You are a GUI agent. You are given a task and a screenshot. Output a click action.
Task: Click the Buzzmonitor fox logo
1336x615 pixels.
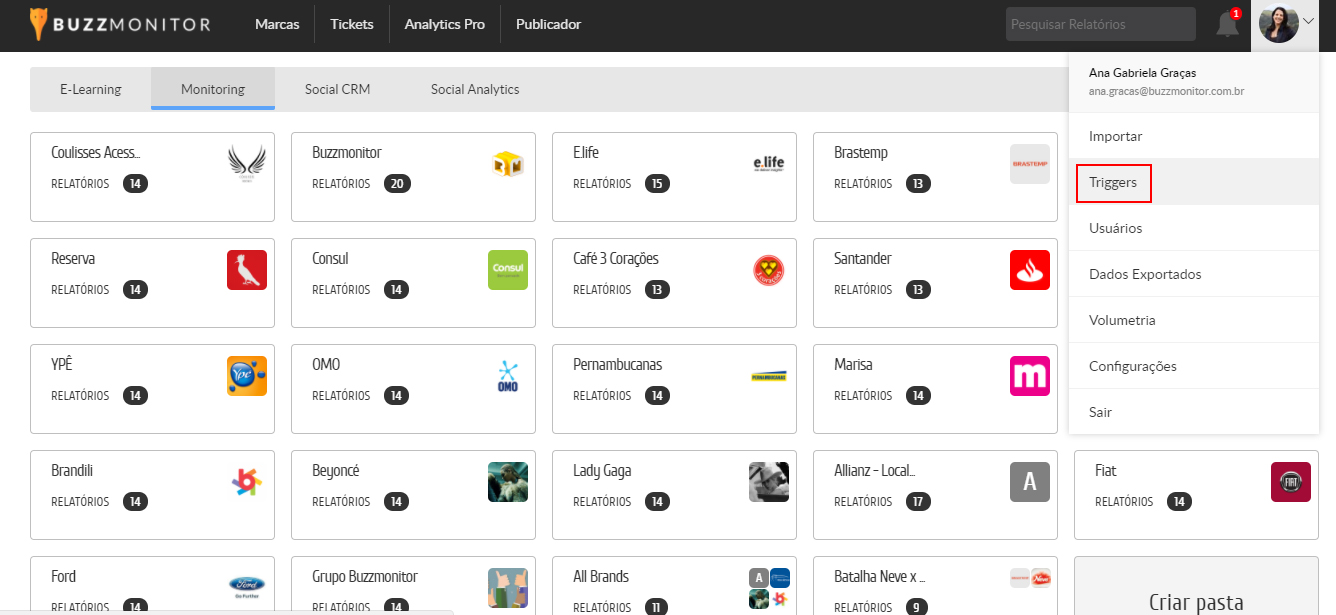pyautogui.click(x=42, y=24)
